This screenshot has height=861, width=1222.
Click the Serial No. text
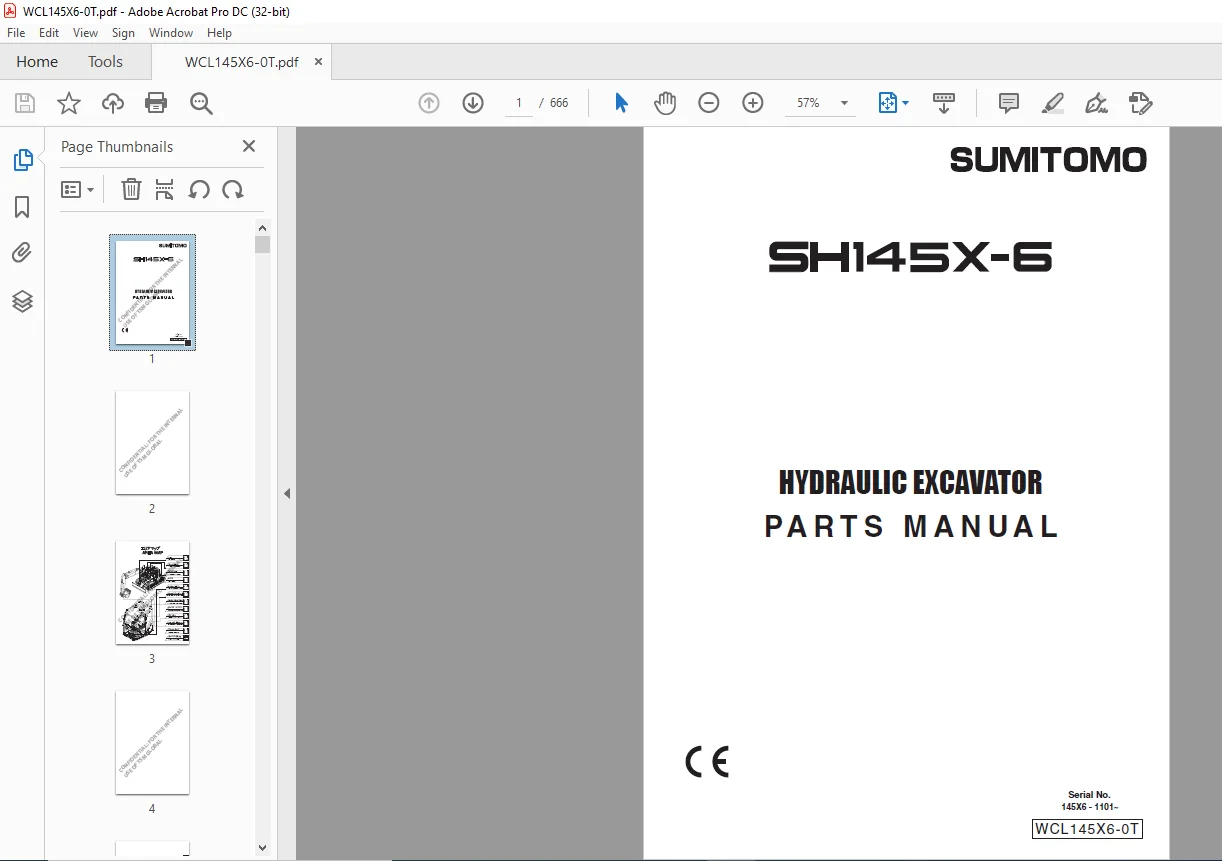(x=1089, y=795)
